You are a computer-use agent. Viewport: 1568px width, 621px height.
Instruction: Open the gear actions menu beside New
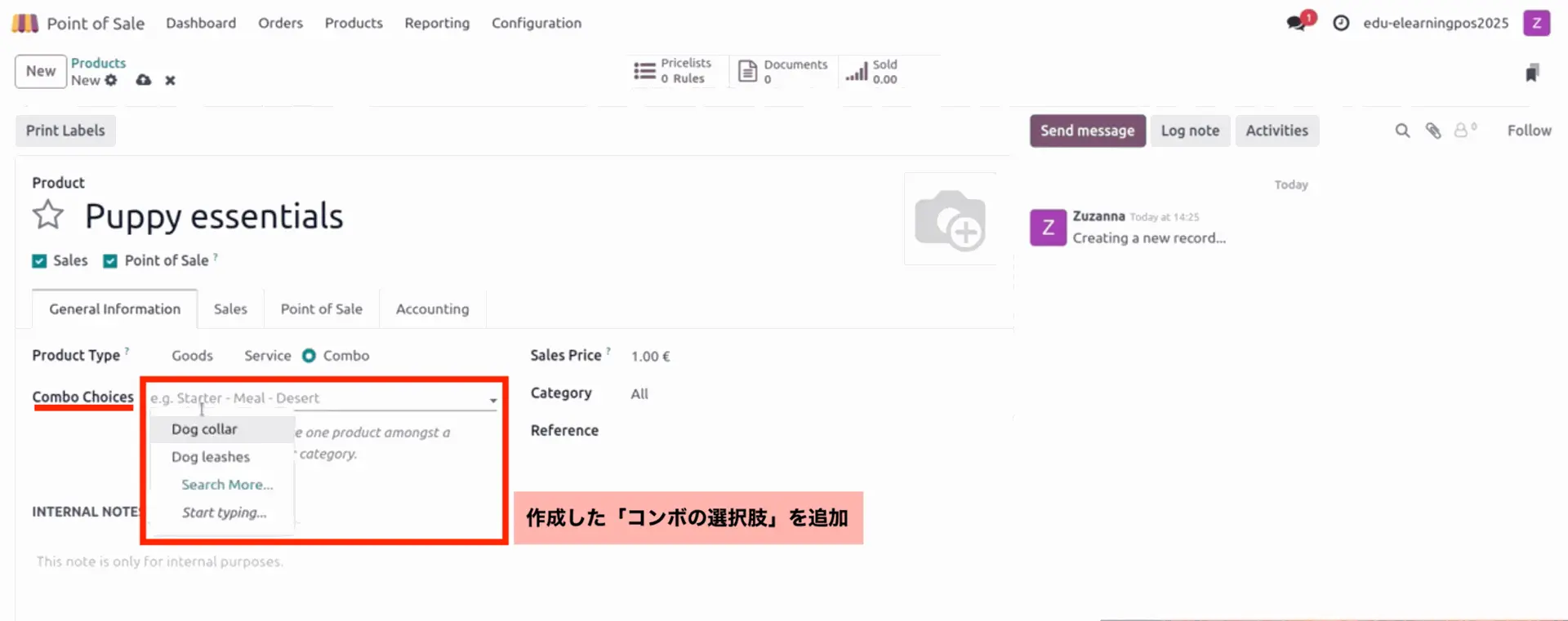pos(111,80)
